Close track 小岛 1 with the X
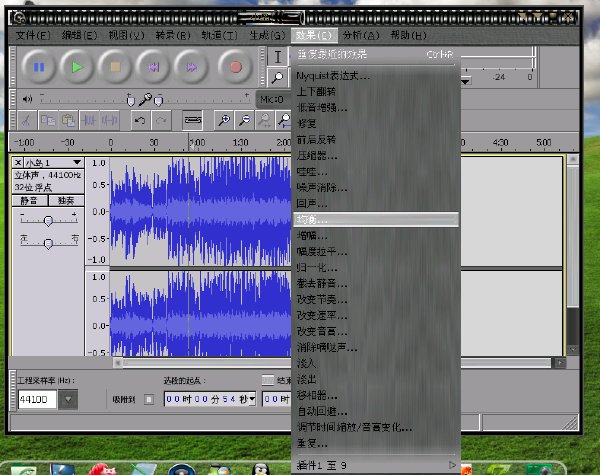600x475 pixels. [18, 163]
